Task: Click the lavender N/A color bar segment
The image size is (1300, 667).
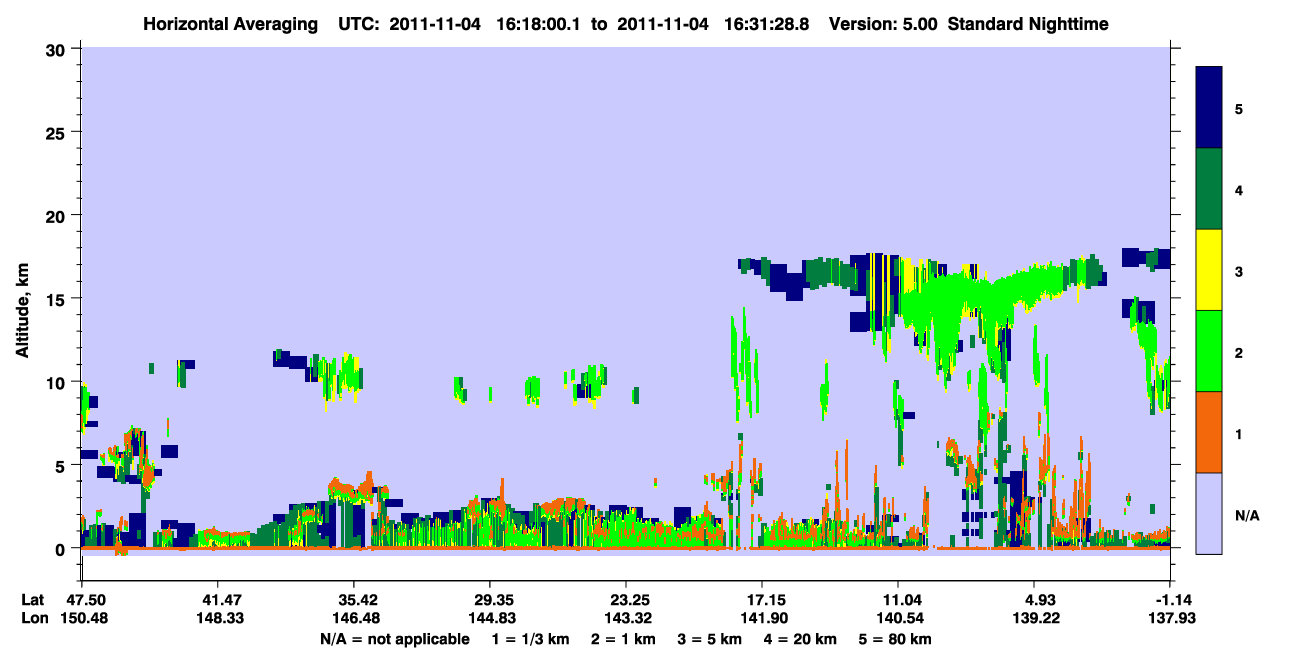Action: point(1210,512)
